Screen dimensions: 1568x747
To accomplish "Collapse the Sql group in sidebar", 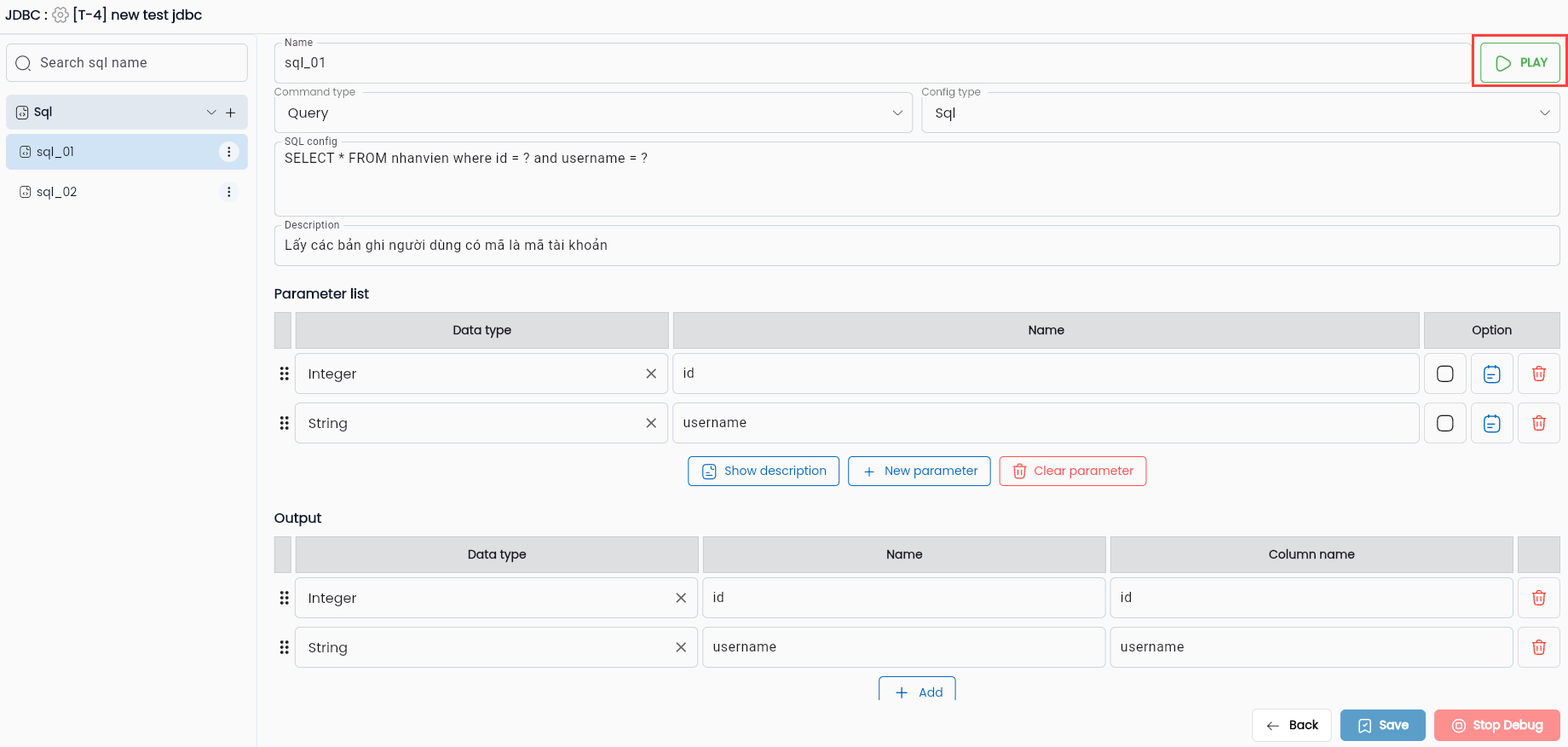I will pyautogui.click(x=211, y=113).
